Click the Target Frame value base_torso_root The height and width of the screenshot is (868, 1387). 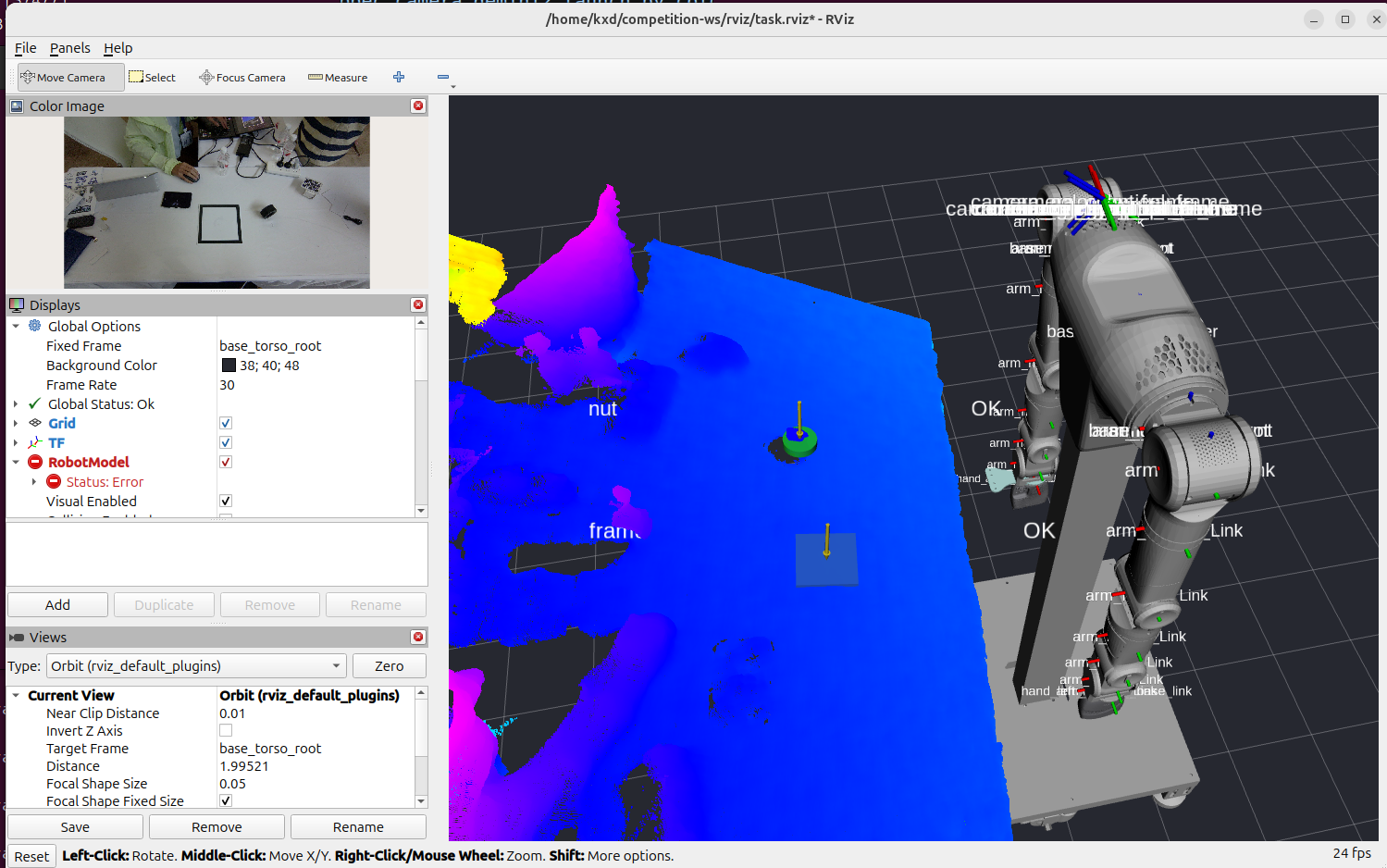pyautogui.click(x=270, y=749)
